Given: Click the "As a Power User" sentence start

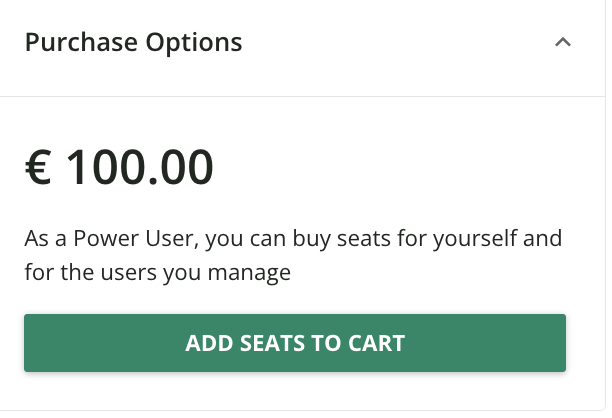Looking at the screenshot, I should pyautogui.click(x=98, y=240).
